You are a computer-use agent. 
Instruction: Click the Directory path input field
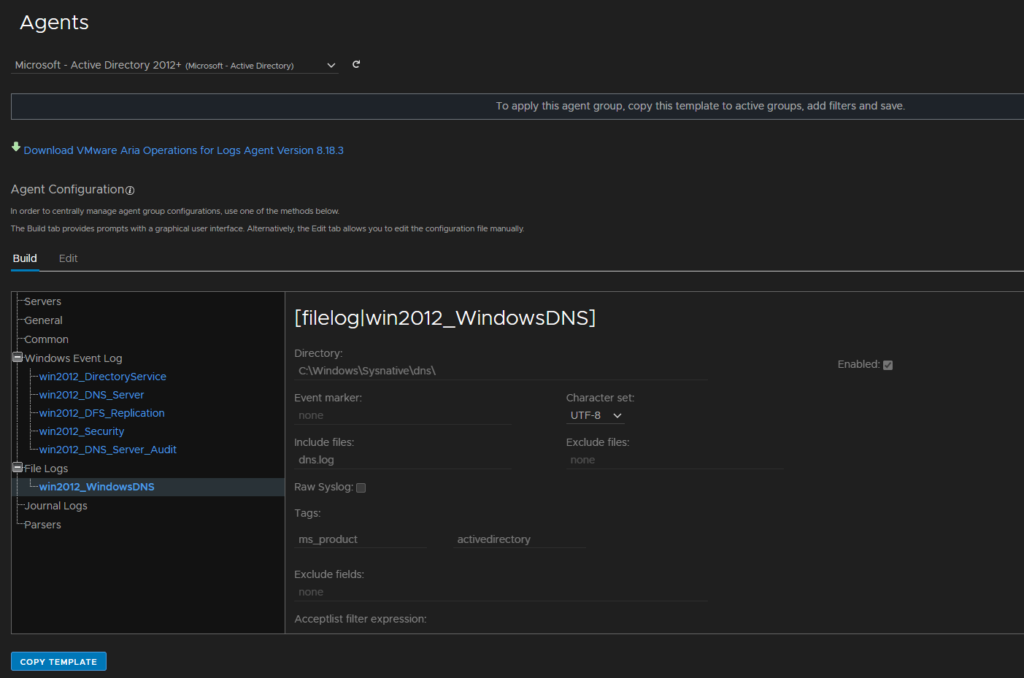coord(501,371)
